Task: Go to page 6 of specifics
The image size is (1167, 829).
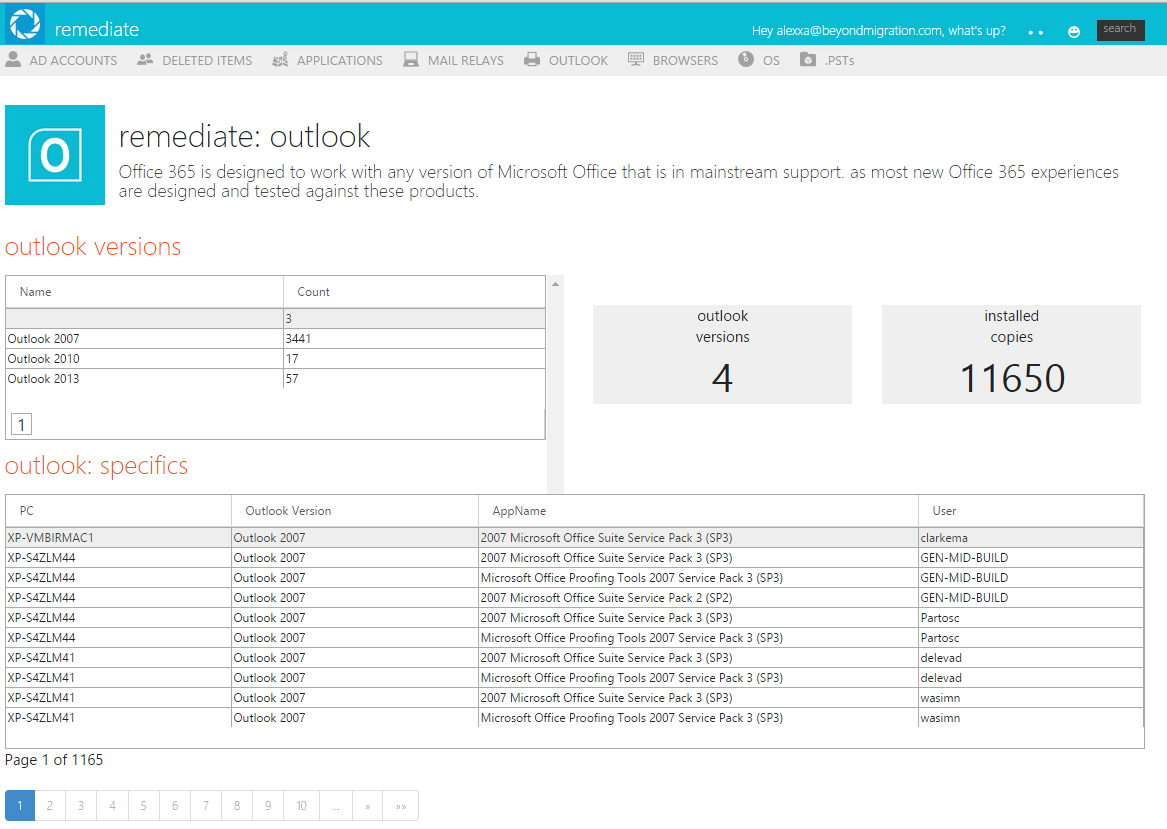Action: (175, 806)
